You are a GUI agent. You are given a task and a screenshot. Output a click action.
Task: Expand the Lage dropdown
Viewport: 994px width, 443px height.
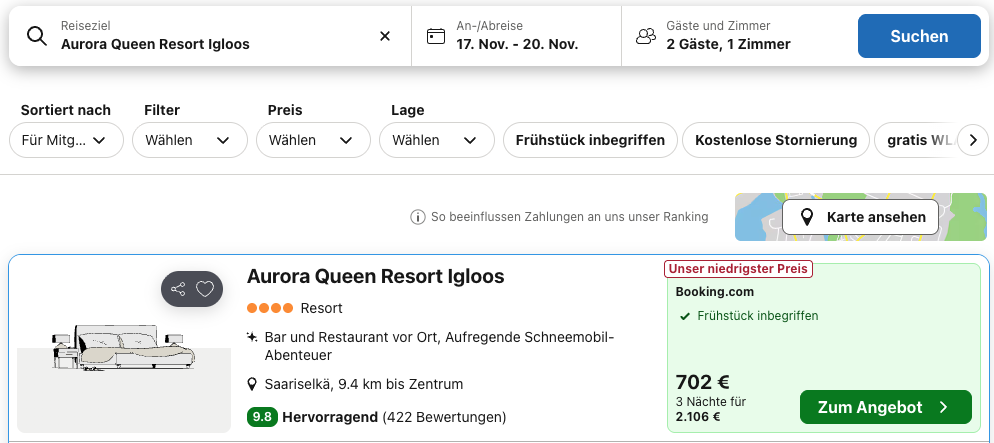436,140
